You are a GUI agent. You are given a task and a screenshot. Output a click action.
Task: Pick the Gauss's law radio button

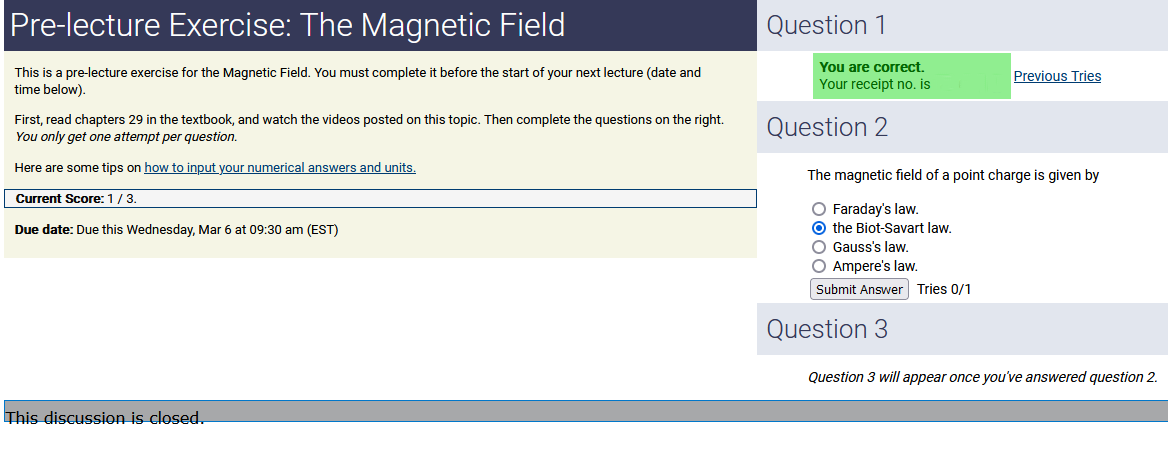[x=819, y=247]
